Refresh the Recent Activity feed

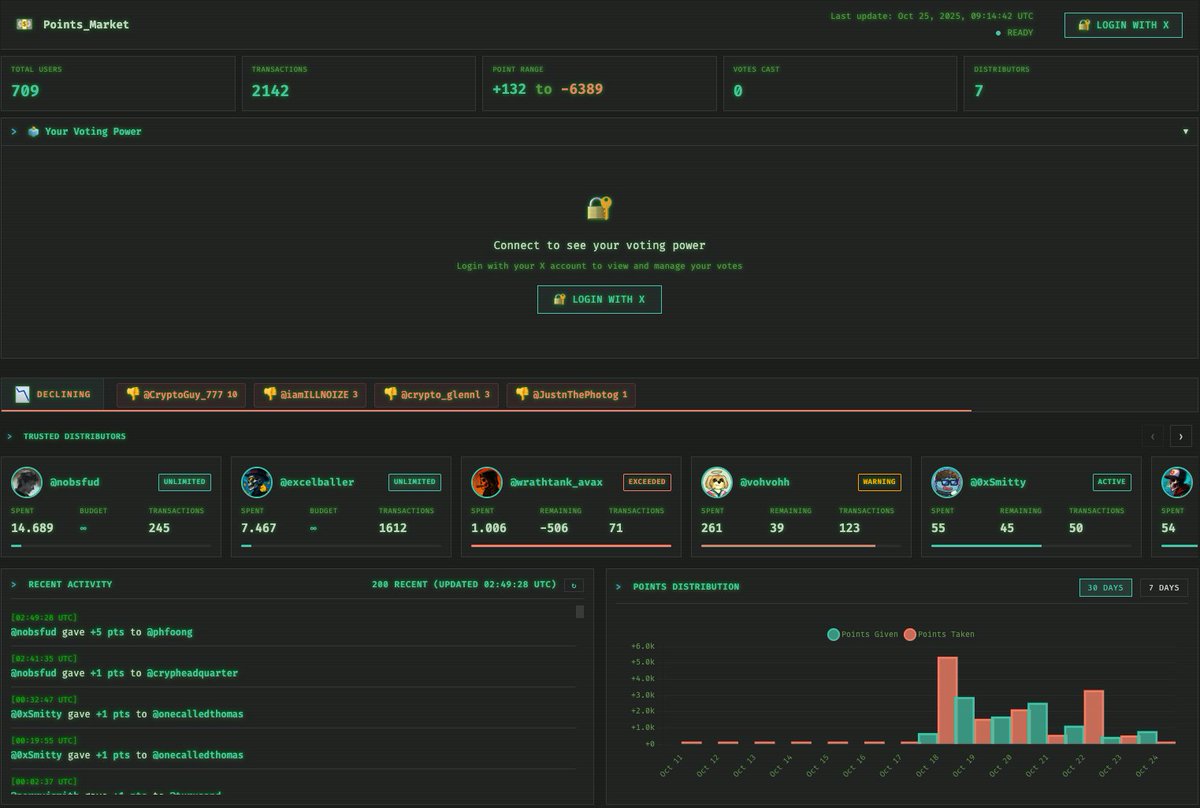pos(573,585)
